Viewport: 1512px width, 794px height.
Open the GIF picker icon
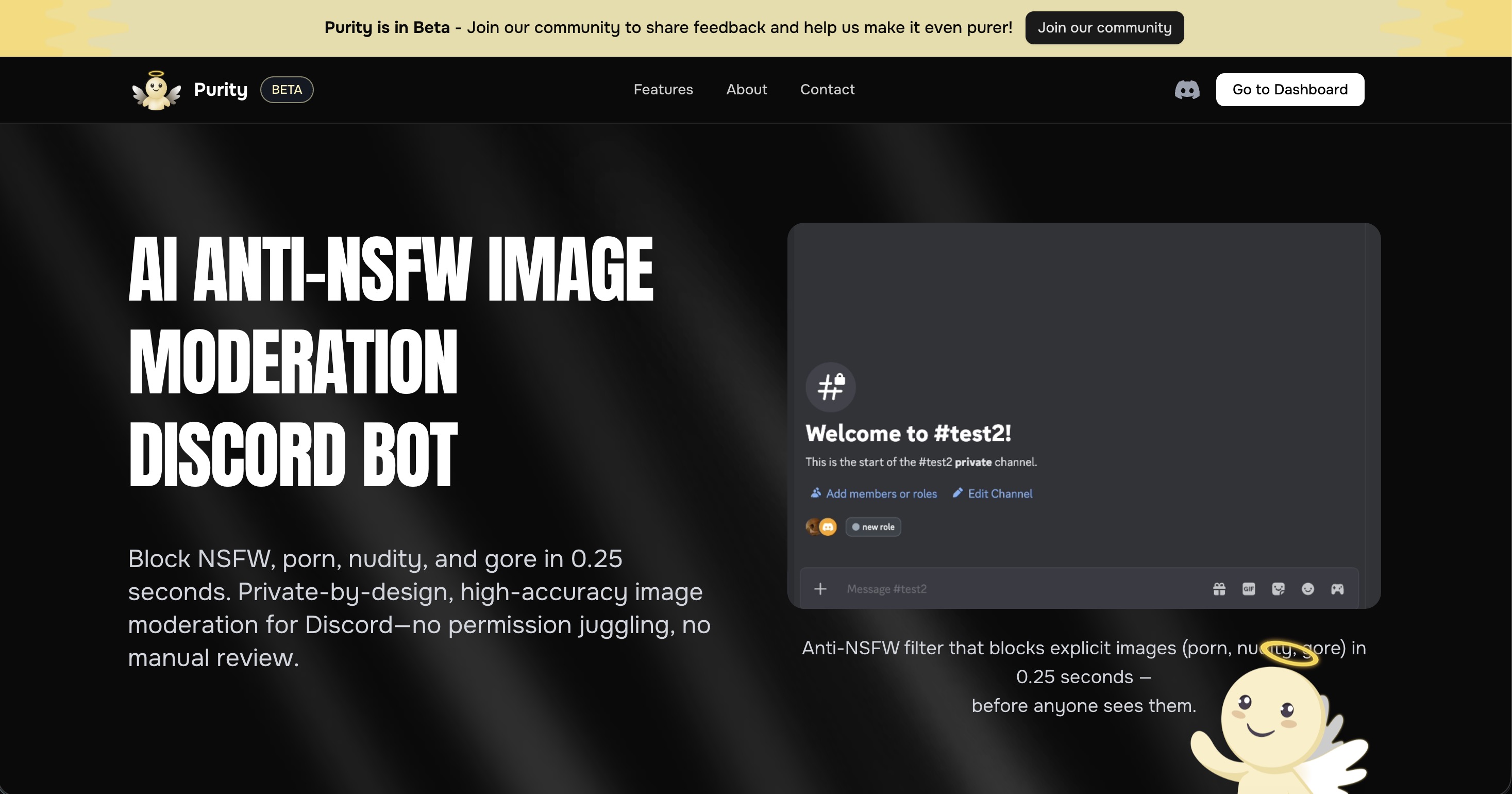point(1249,589)
